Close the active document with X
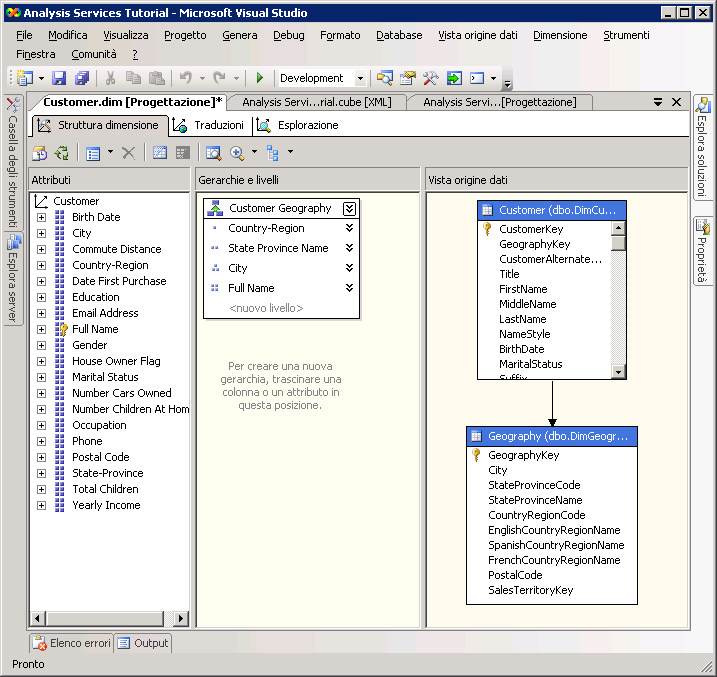This screenshot has width=717, height=677. coord(676,102)
